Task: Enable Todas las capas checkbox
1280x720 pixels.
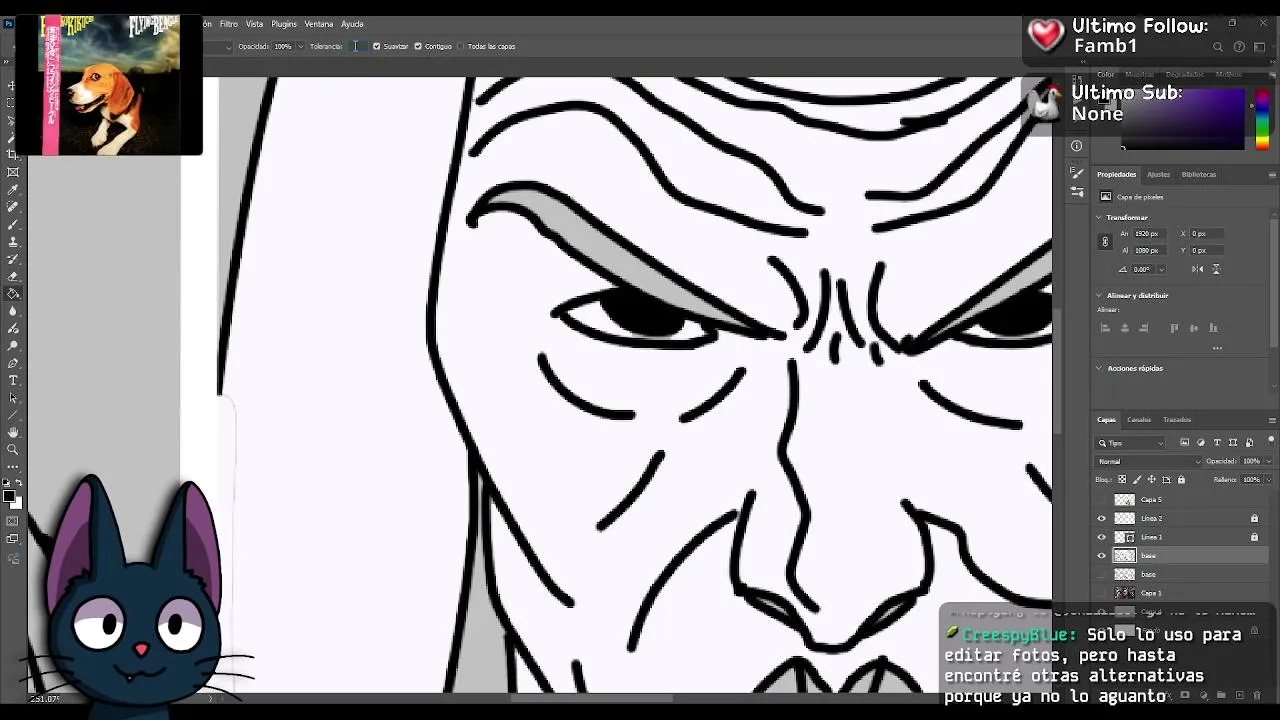Action: click(x=460, y=46)
